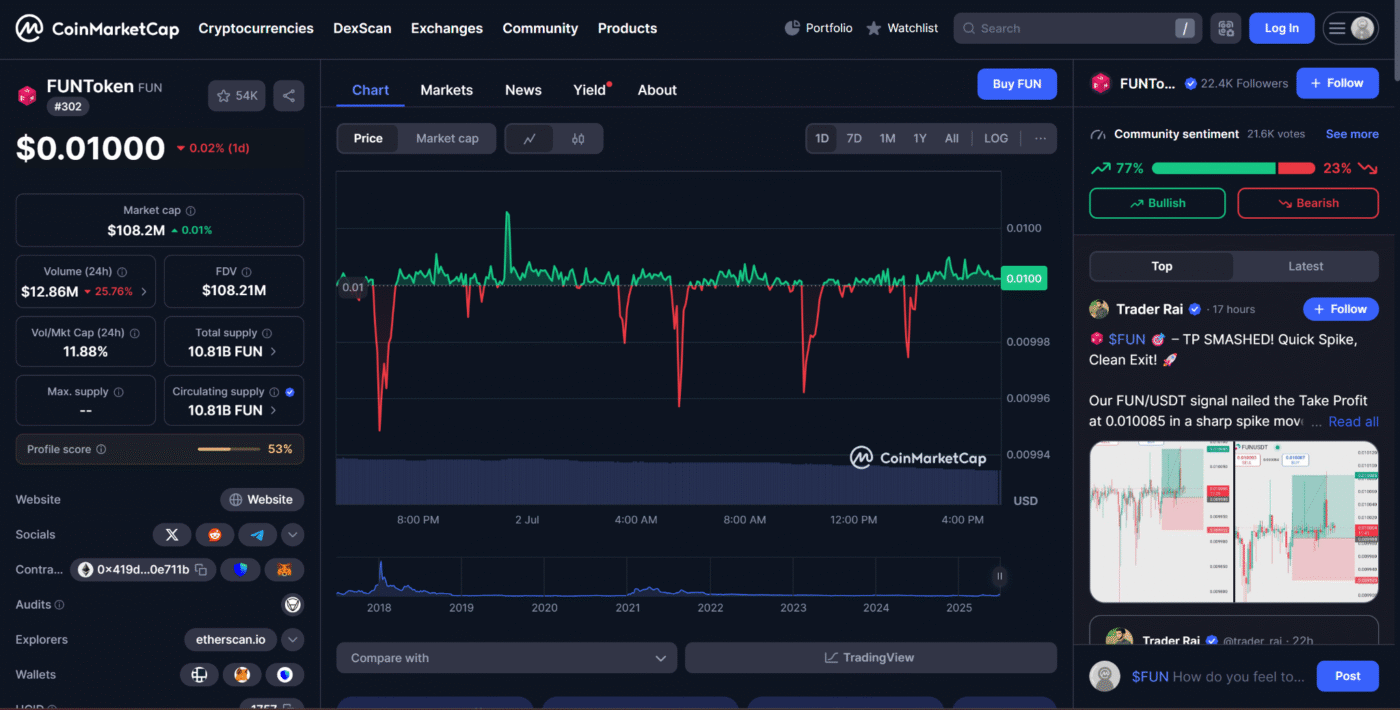The width and height of the screenshot is (1400, 710).
Task: Switch to the Yield tab
Action: [590, 90]
